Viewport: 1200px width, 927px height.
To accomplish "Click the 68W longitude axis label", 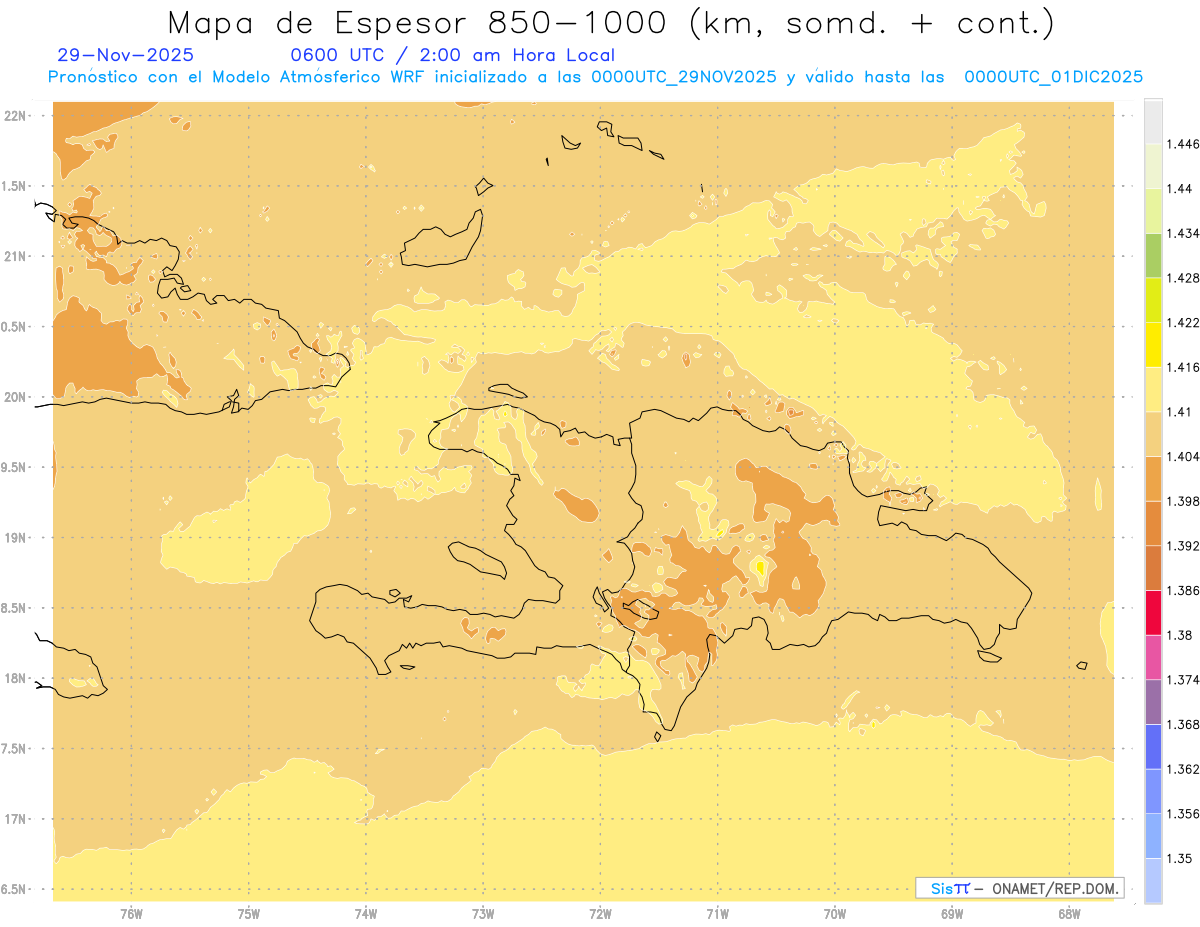I will point(1069,913).
